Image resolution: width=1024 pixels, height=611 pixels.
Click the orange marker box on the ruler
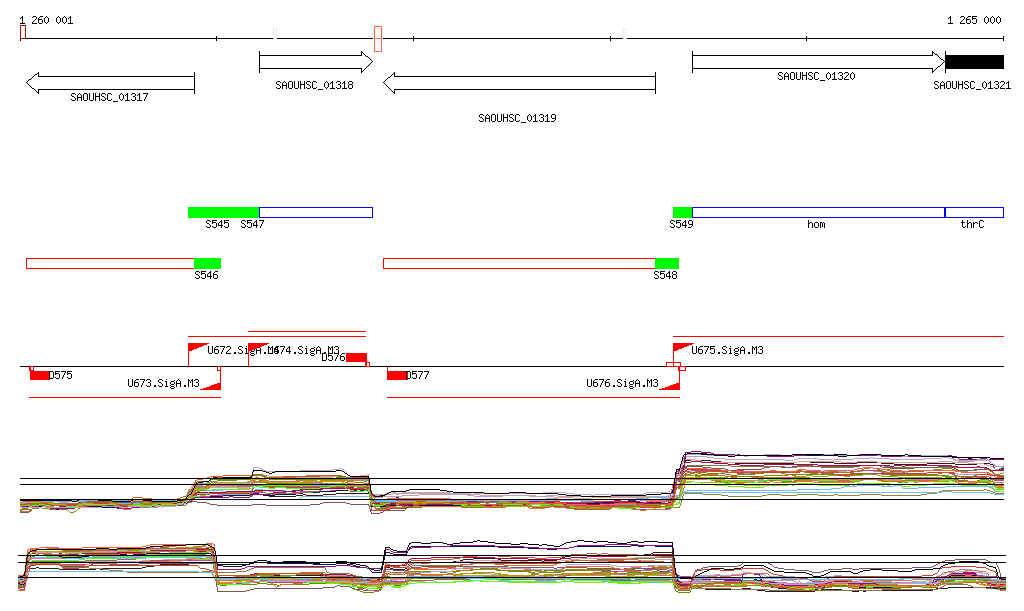[x=377, y=39]
